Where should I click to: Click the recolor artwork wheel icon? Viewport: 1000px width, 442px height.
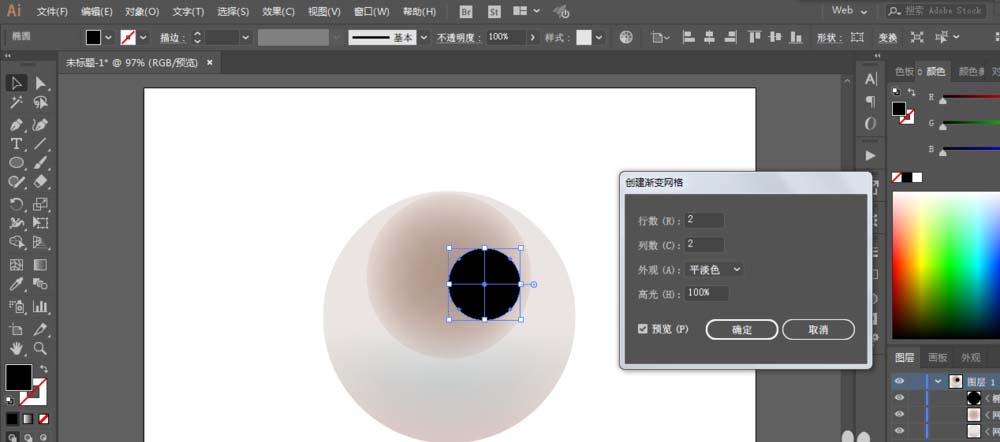626,38
